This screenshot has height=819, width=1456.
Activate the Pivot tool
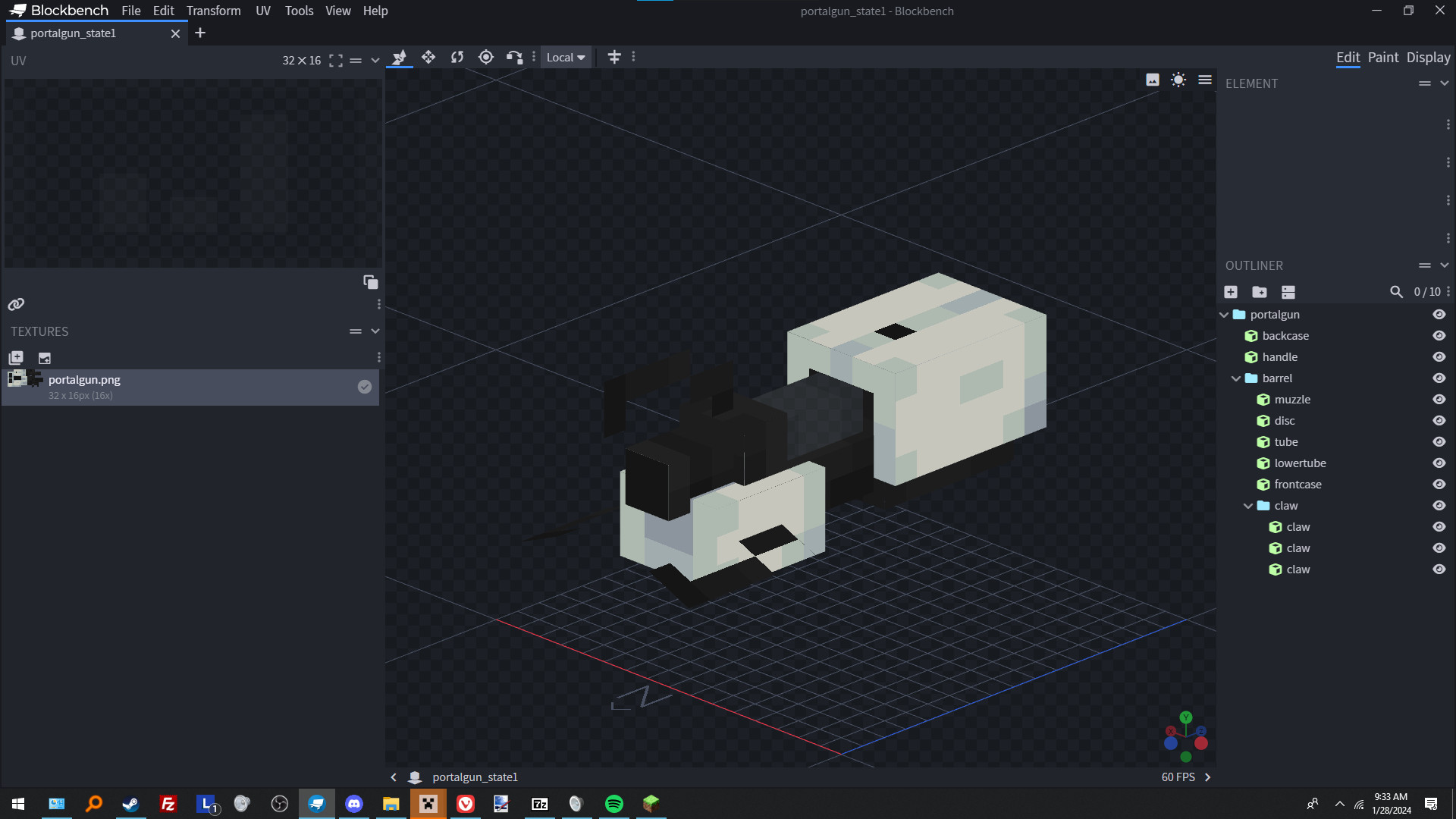(x=486, y=57)
